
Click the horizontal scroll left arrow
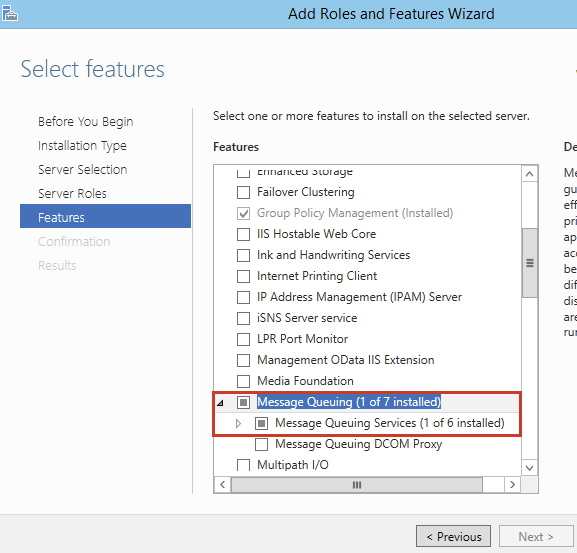[x=222, y=485]
